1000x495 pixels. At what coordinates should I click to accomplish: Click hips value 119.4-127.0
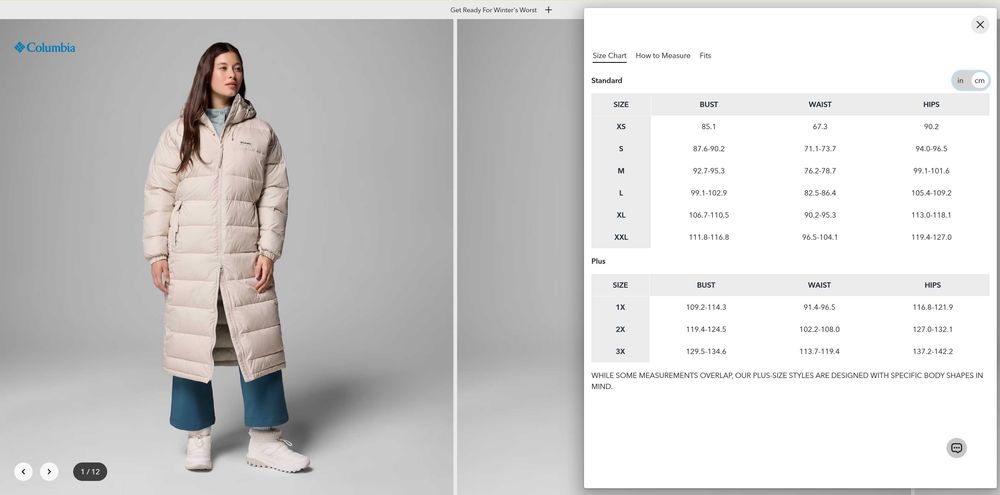[x=931, y=237]
